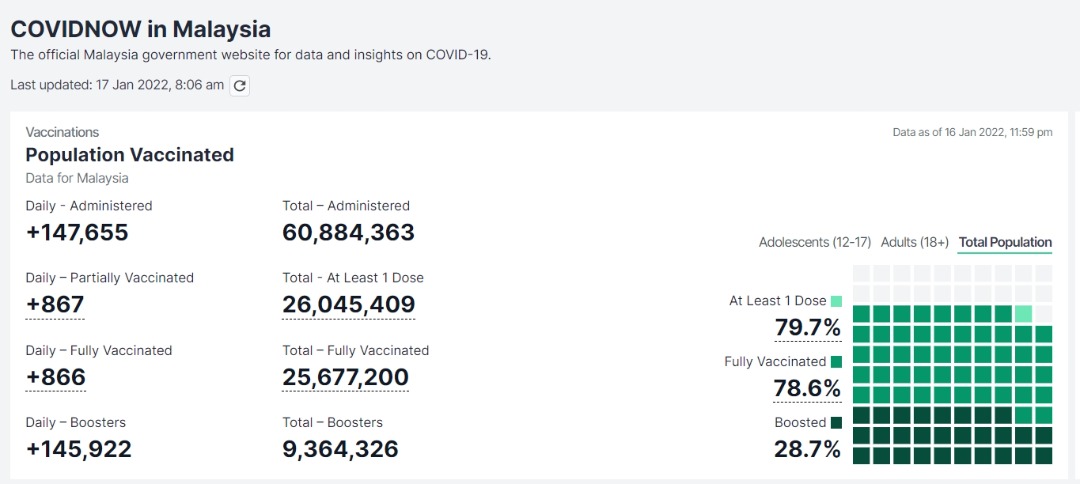The image size is (1080, 484).
Task: Click the Fully Vaccinated legend swatch
Action: click(x=836, y=361)
